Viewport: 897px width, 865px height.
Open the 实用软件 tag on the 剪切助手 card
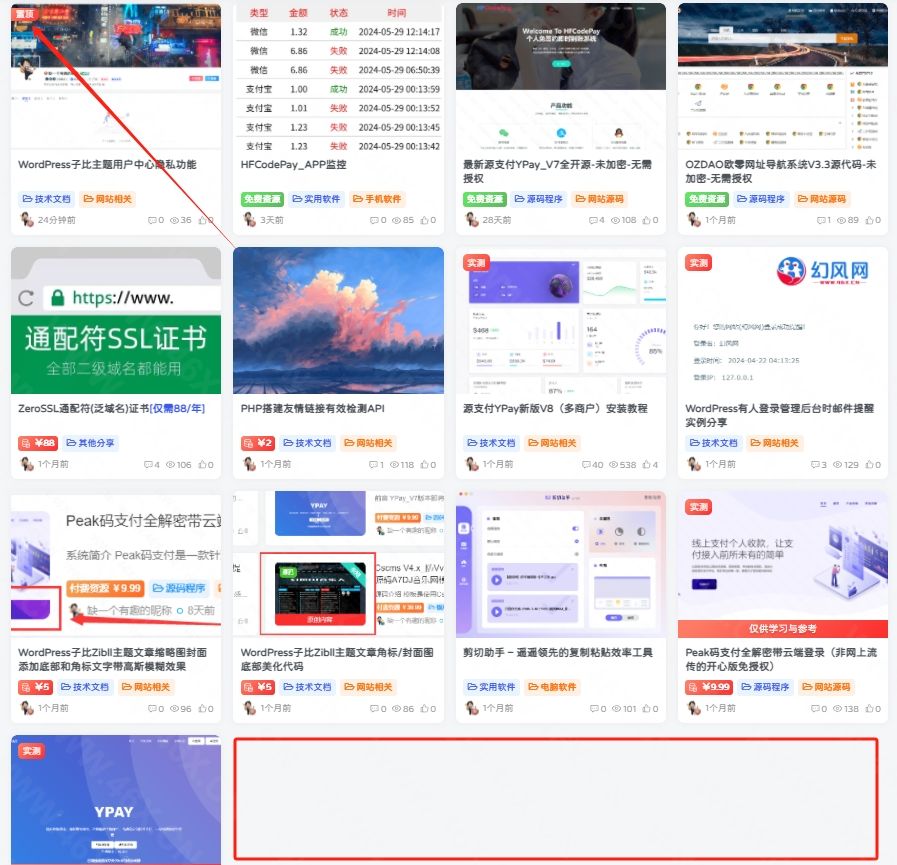tap(491, 687)
